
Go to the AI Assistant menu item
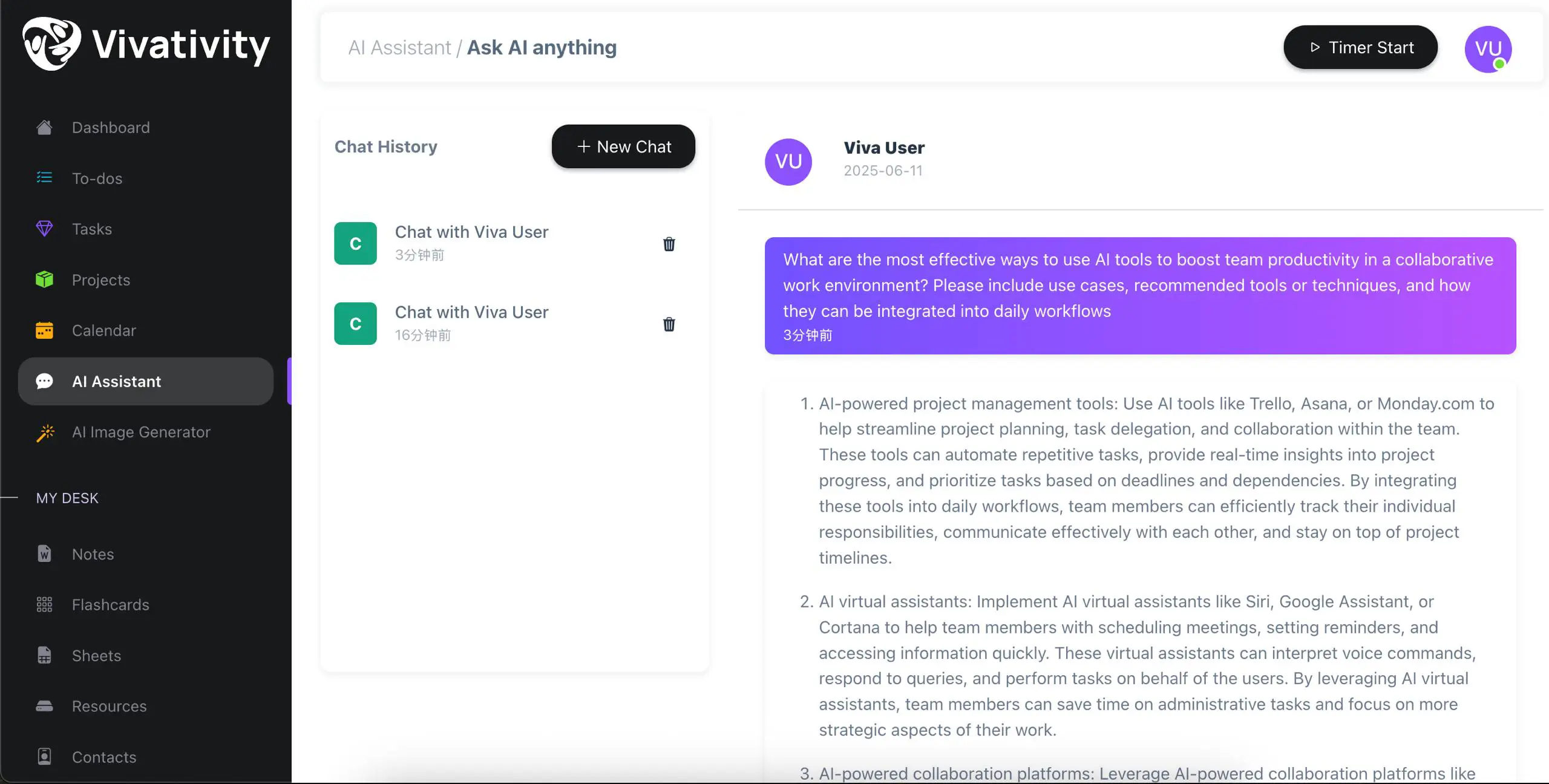point(146,381)
